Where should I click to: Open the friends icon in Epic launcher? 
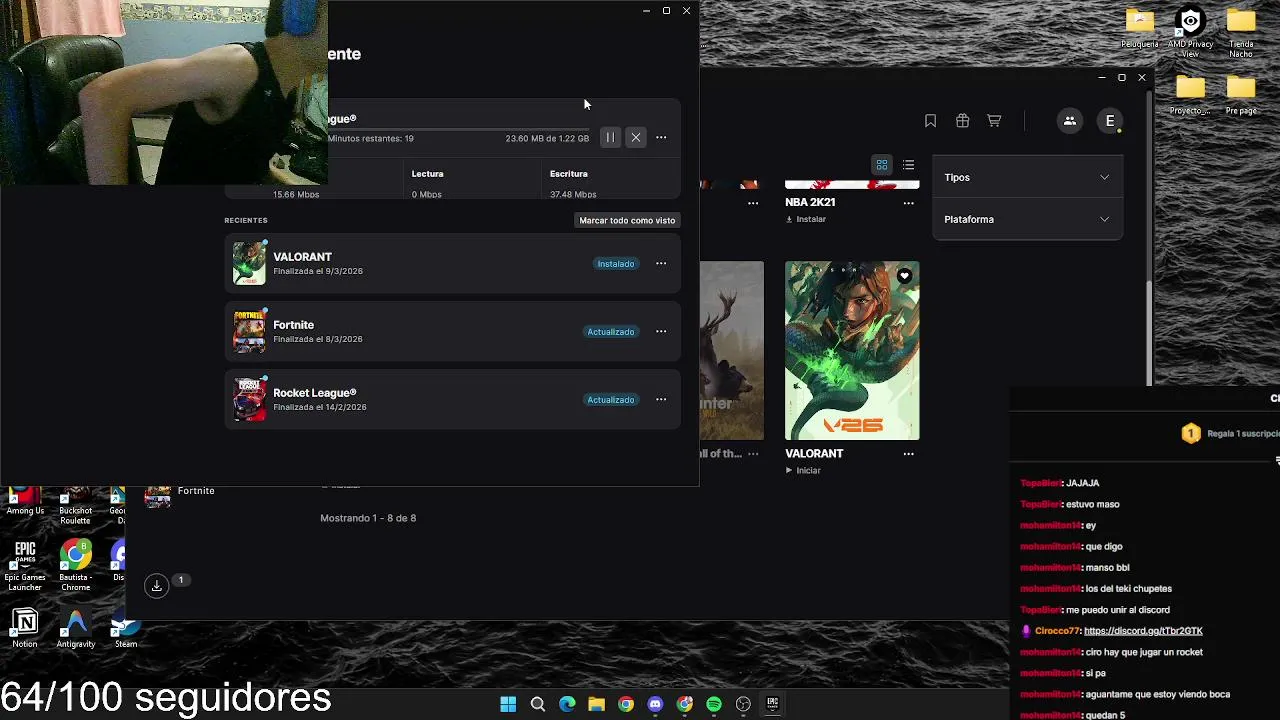click(1069, 121)
